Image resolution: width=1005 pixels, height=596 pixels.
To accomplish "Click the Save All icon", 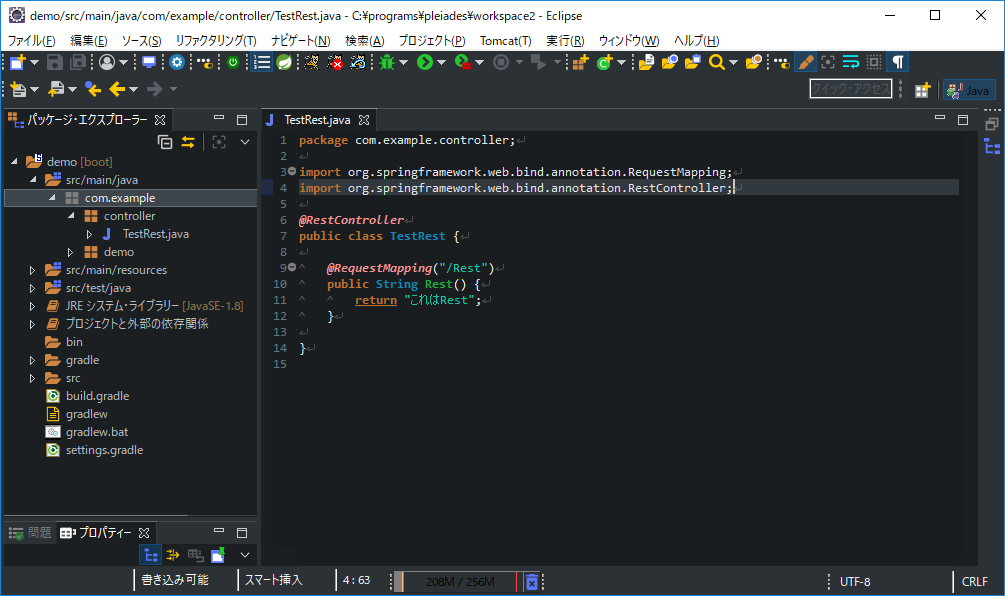I will click(78, 62).
